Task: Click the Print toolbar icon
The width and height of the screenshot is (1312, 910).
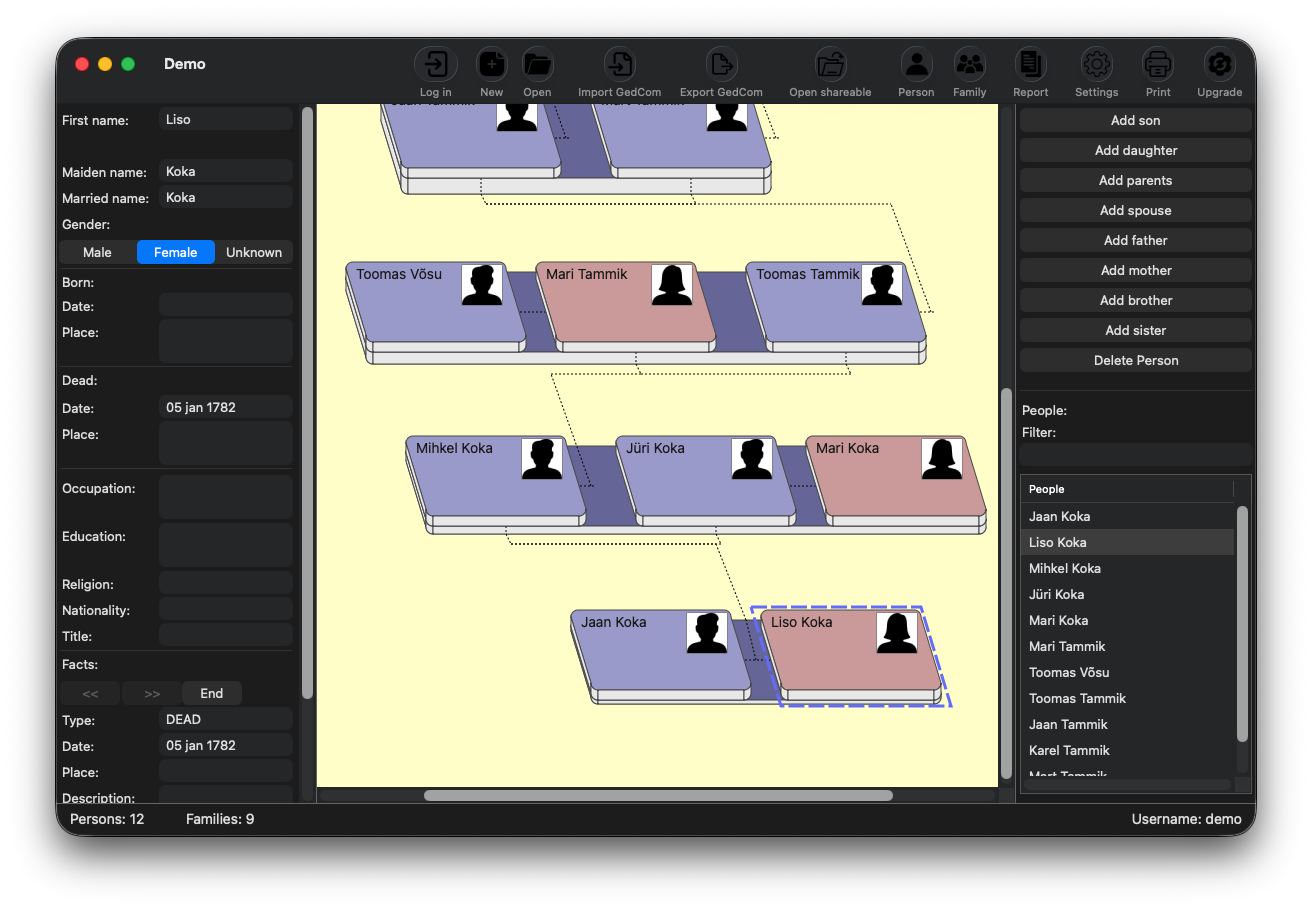Action: 1158,66
